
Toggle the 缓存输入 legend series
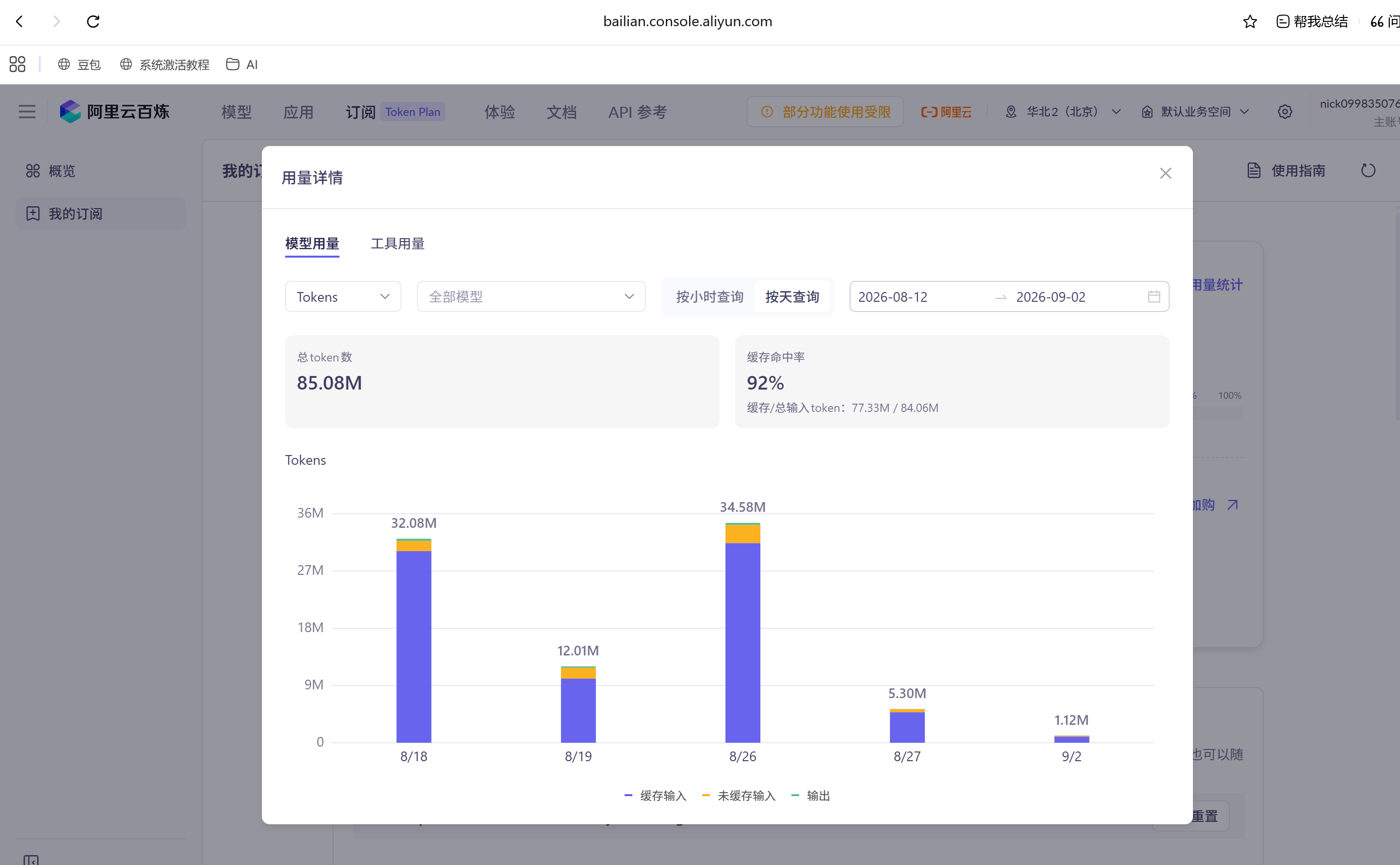(x=655, y=796)
